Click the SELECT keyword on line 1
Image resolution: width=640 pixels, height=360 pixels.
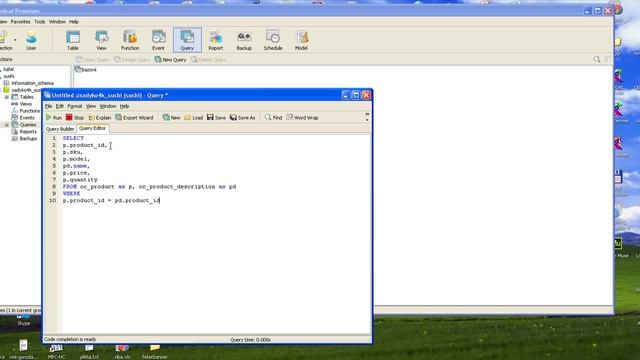[x=73, y=138]
